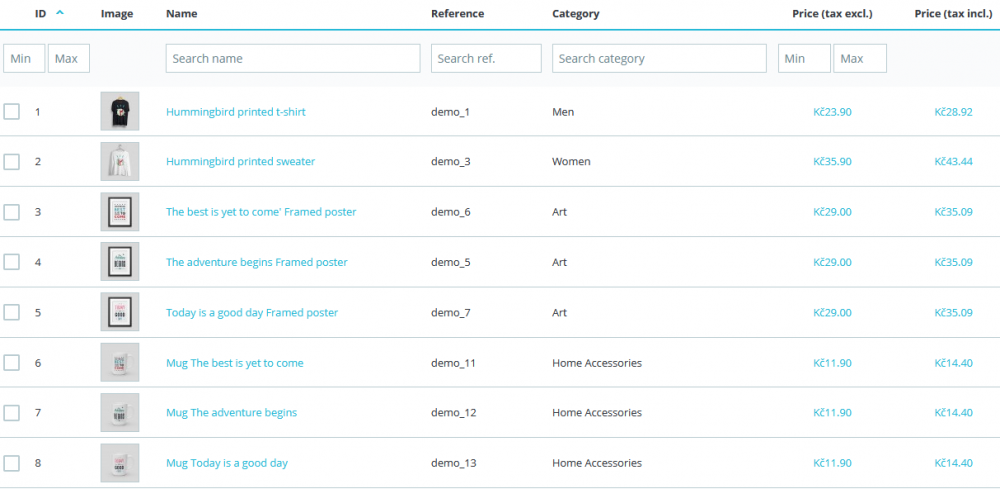Screen dimensions: 1000x489
Task: Focus the ID Min filter field
Action: coord(24,58)
